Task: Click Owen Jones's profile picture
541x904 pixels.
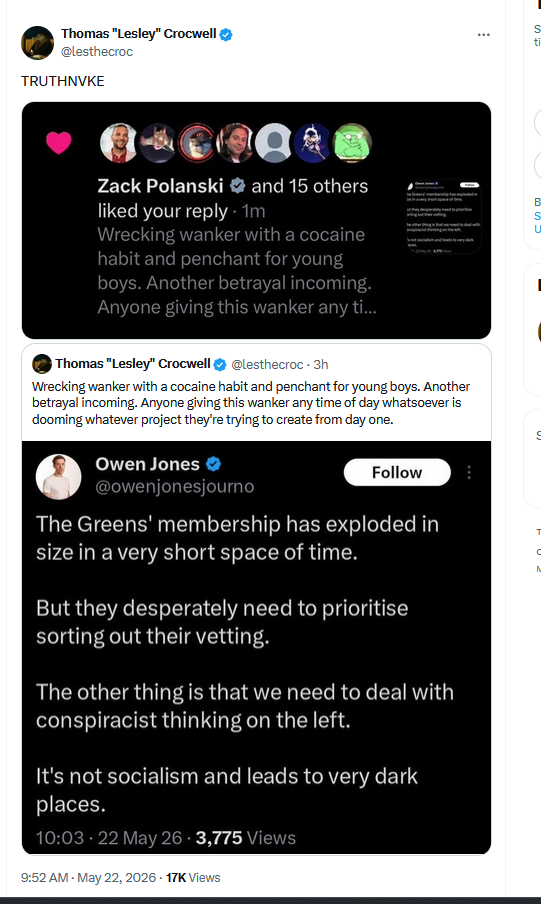Action: click(58, 477)
